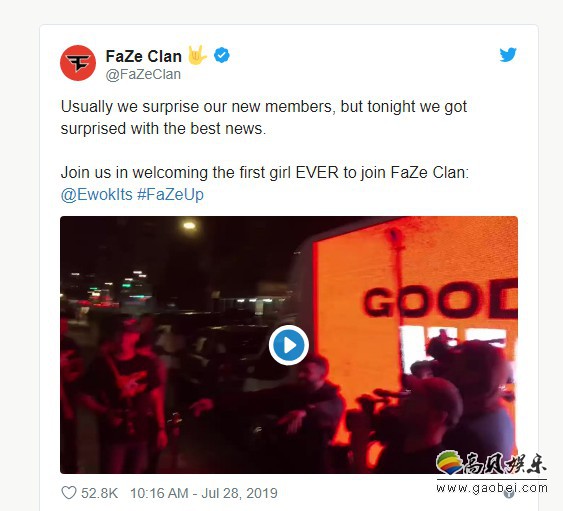Image resolution: width=563 pixels, height=511 pixels.
Task: Open the @FaZeClan handle link
Action: click(x=143, y=74)
